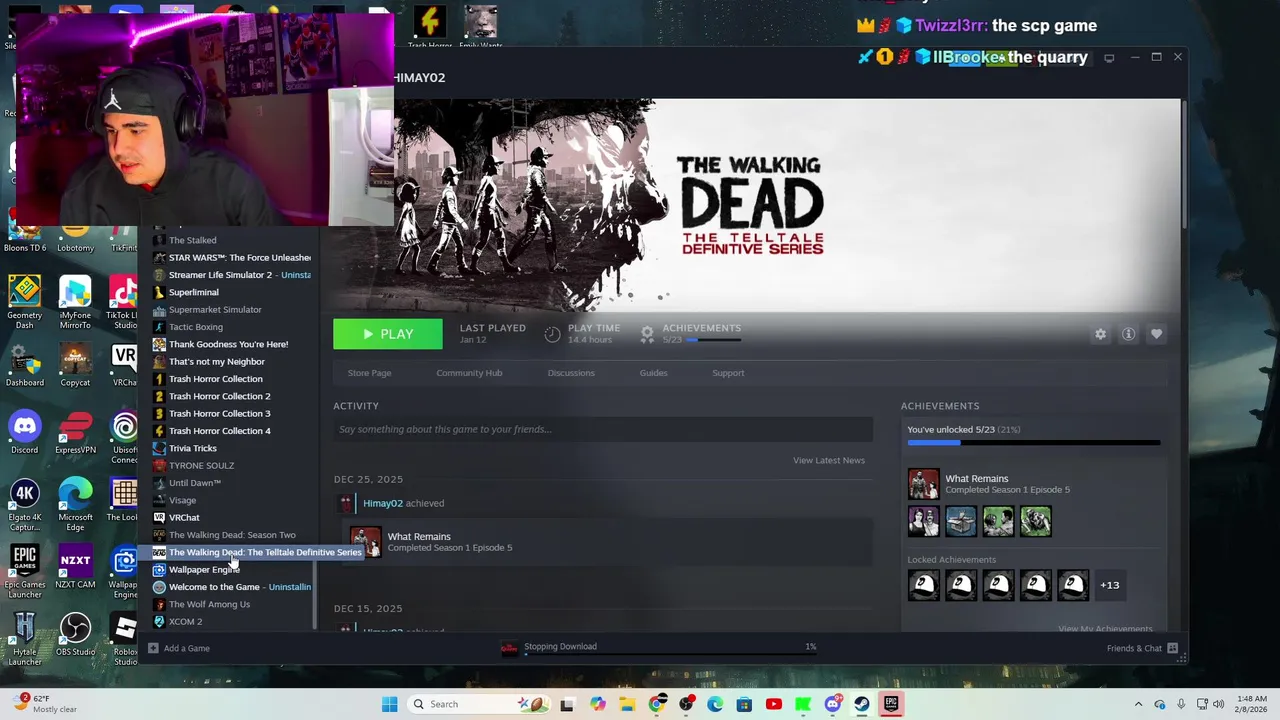This screenshot has width=1280, height=720.
Task: Select That's not my Neighbor entry
Action: pos(216,361)
